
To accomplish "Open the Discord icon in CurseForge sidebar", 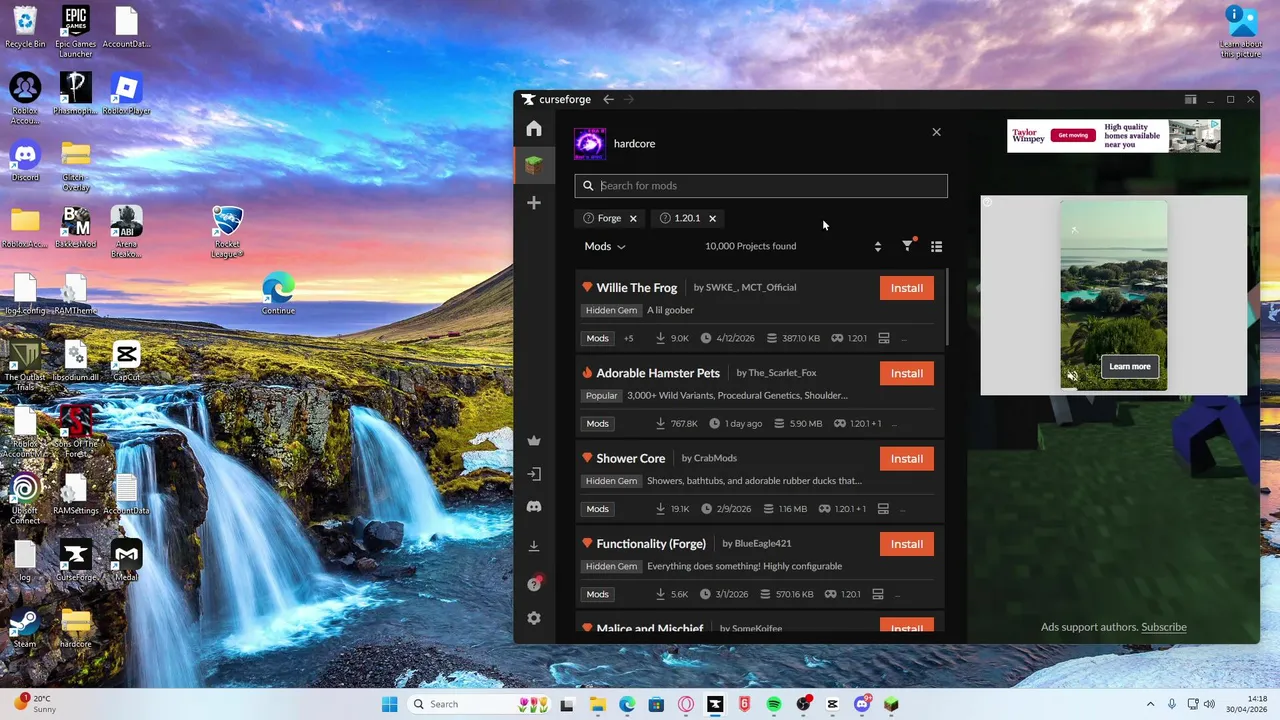I will tap(534, 507).
